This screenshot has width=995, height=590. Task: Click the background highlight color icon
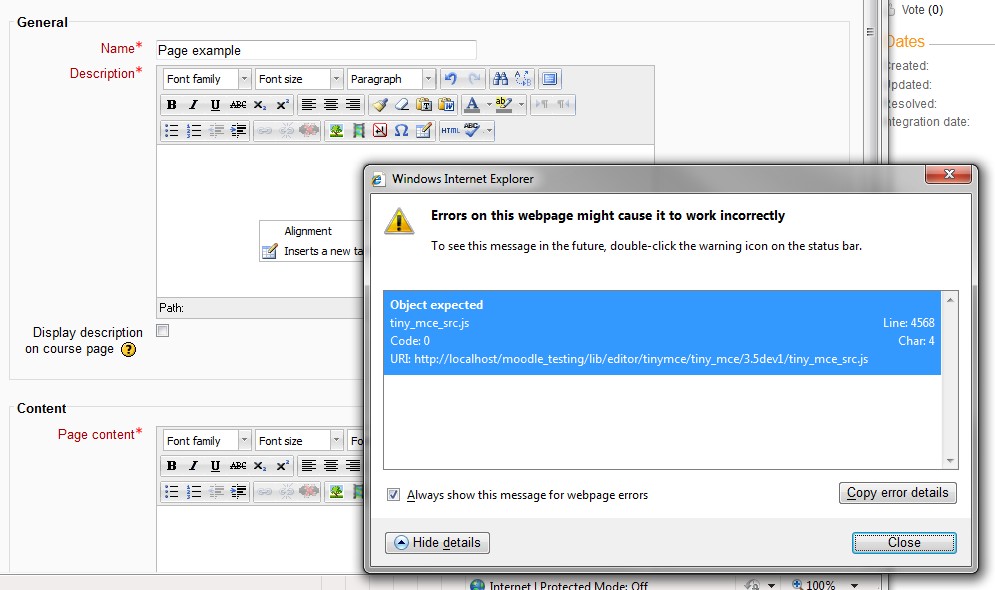503,105
